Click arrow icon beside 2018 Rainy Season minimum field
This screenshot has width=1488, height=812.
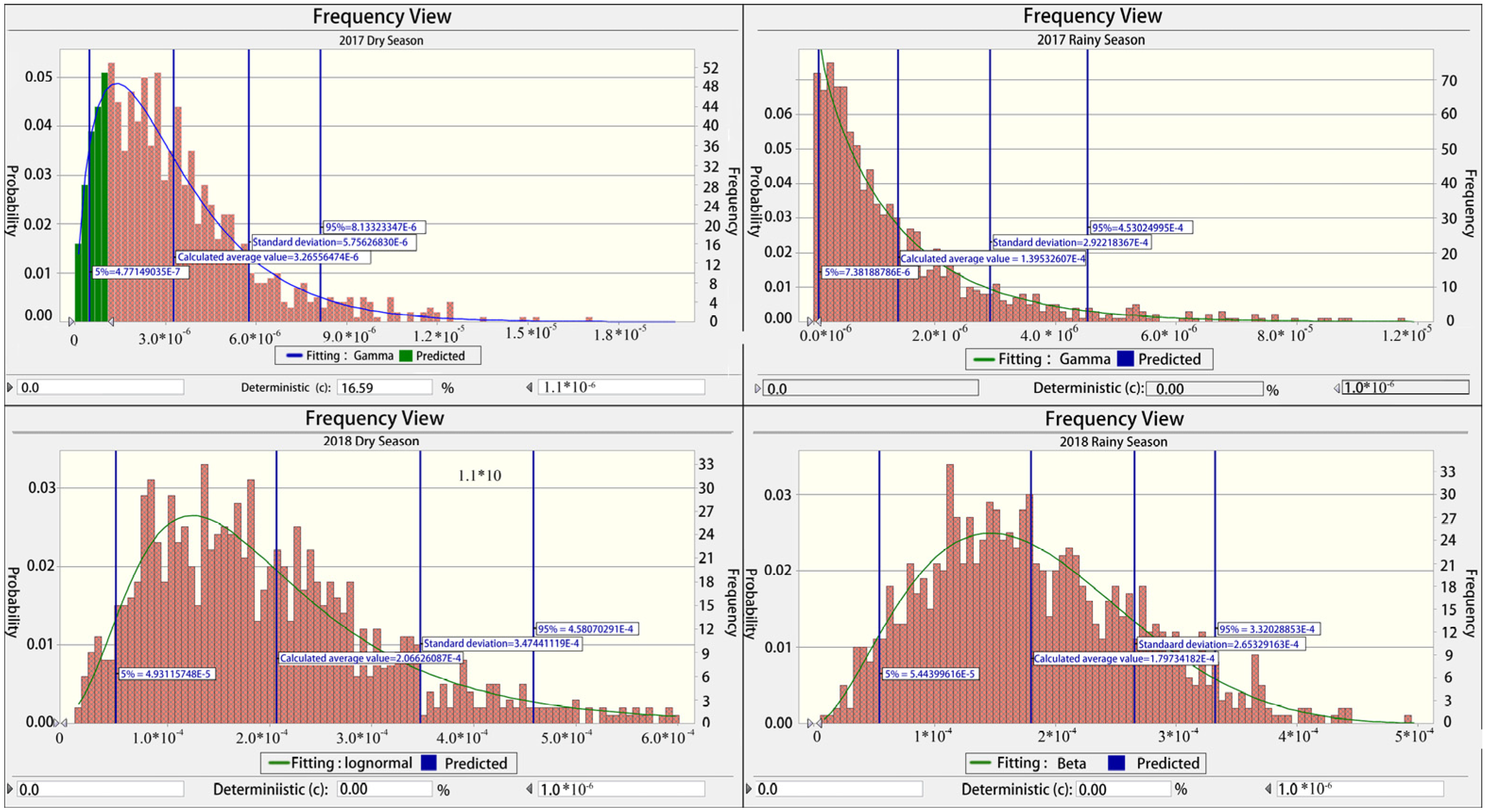point(749,788)
